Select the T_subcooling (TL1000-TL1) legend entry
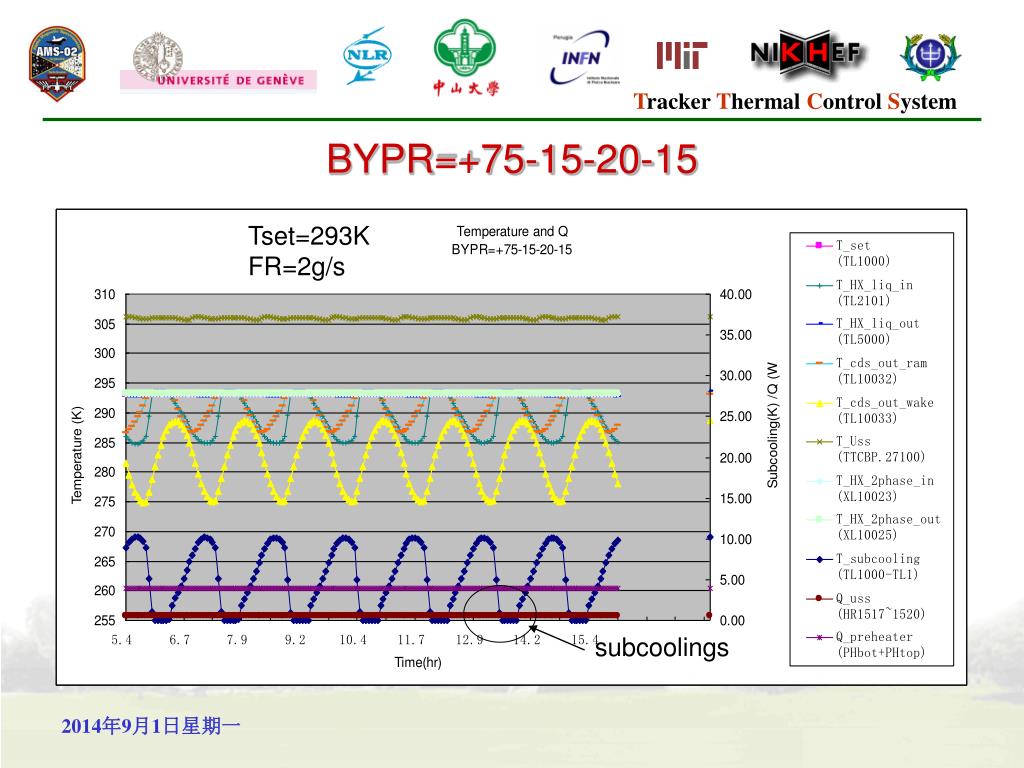The image size is (1024, 768). click(x=863, y=566)
